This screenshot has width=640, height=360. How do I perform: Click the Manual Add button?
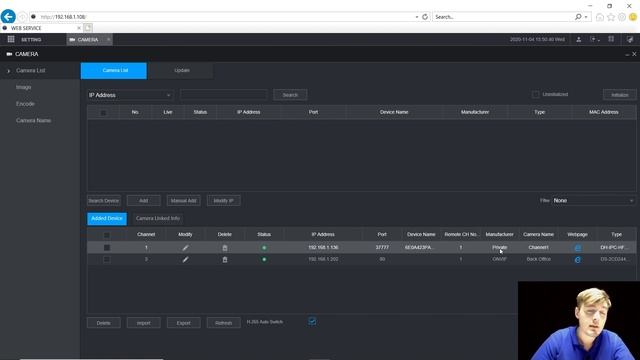point(184,200)
